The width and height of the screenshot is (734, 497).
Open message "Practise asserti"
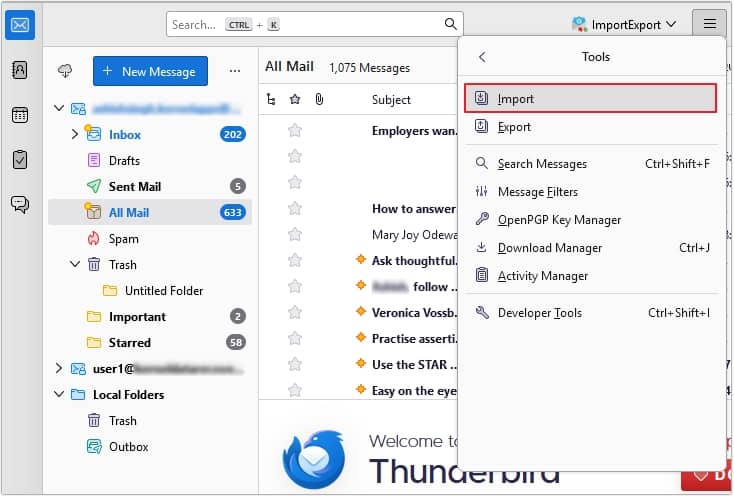tap(414, 339)
